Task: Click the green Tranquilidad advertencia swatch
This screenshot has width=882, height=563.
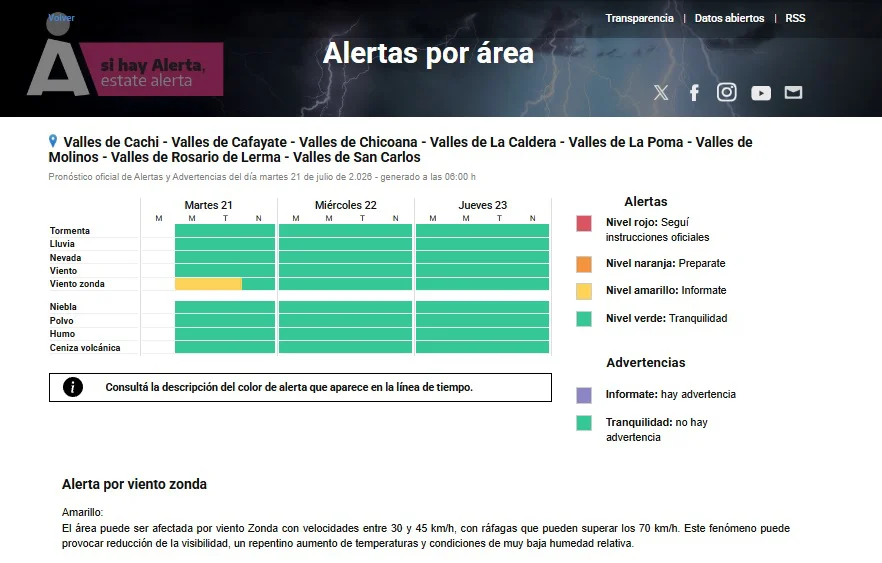Action: [584, 422]
